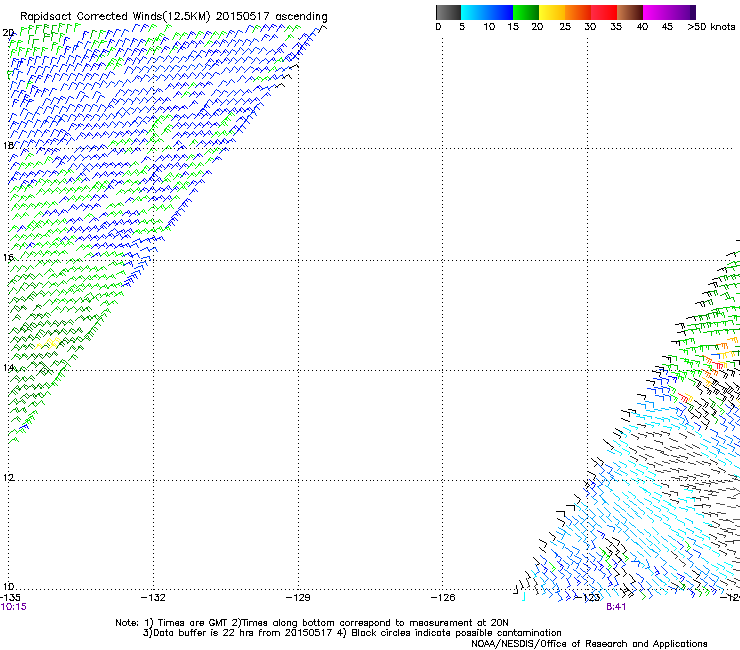Click the longitude label -129
The image size is (740, 650).
[298, 598]
